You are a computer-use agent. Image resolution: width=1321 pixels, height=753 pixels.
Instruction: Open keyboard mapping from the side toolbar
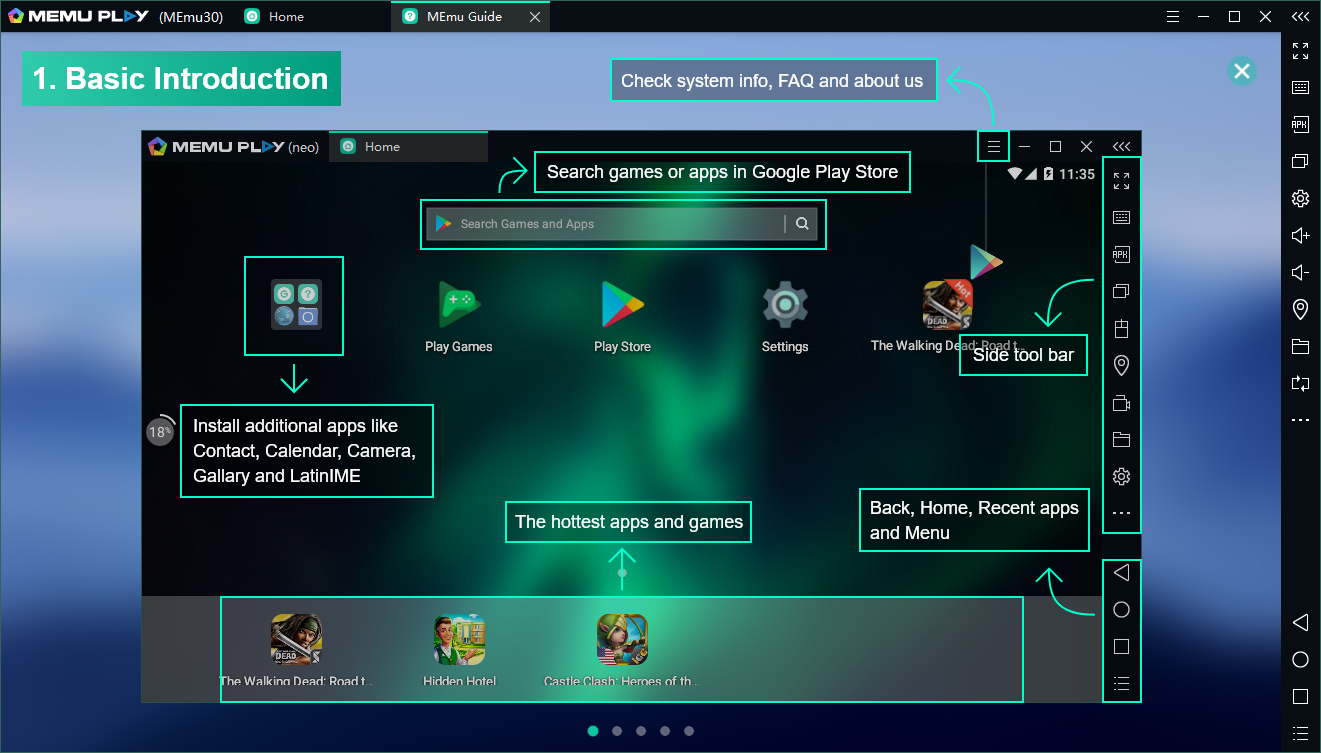[x=1300, y=87]
